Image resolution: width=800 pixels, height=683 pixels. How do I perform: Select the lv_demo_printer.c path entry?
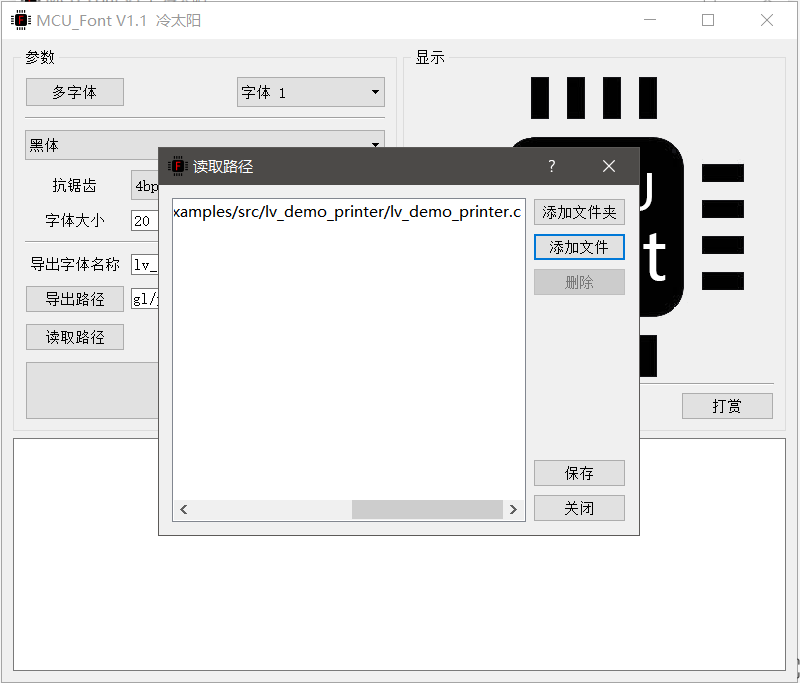pyautogui.click(x=347, y=211)
